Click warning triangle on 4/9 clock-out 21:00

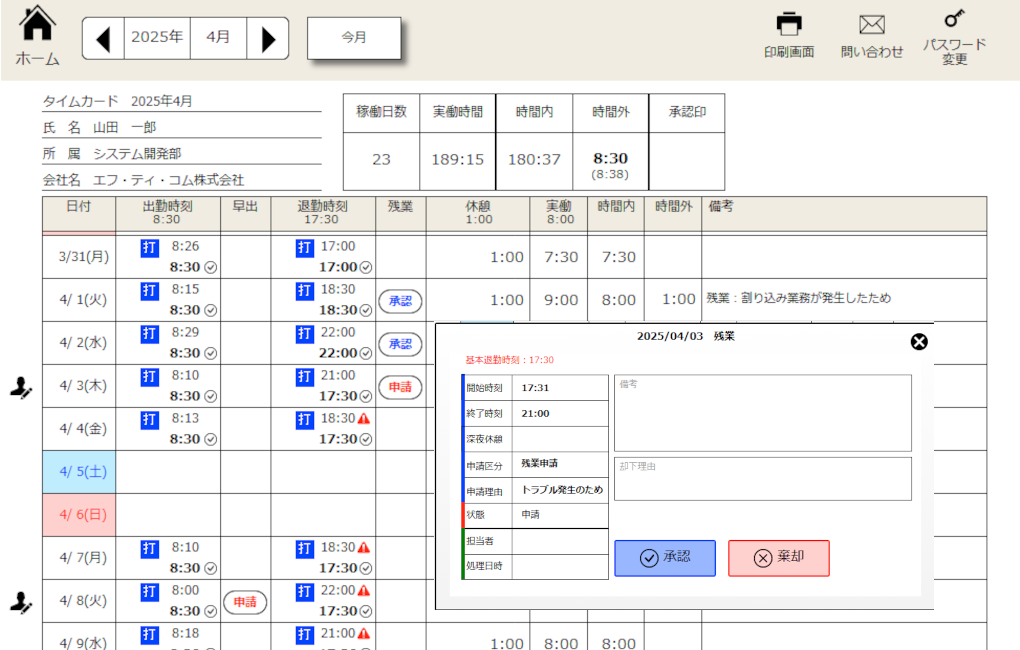click(x=364, y=634)
